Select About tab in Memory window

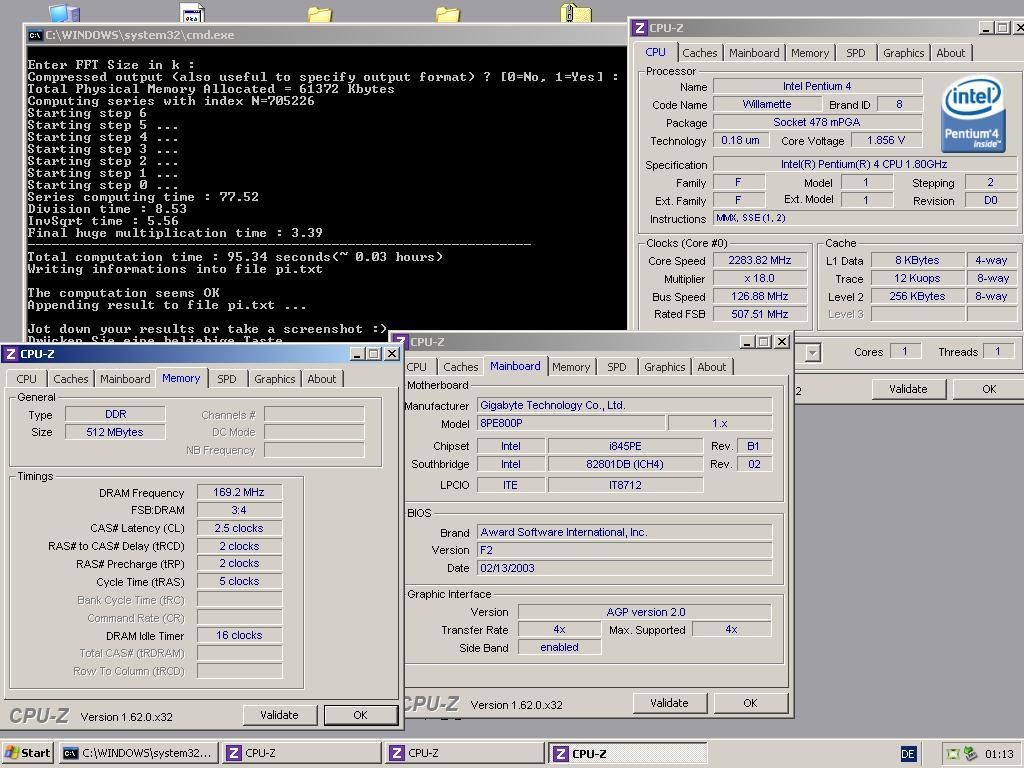point(321,379)
